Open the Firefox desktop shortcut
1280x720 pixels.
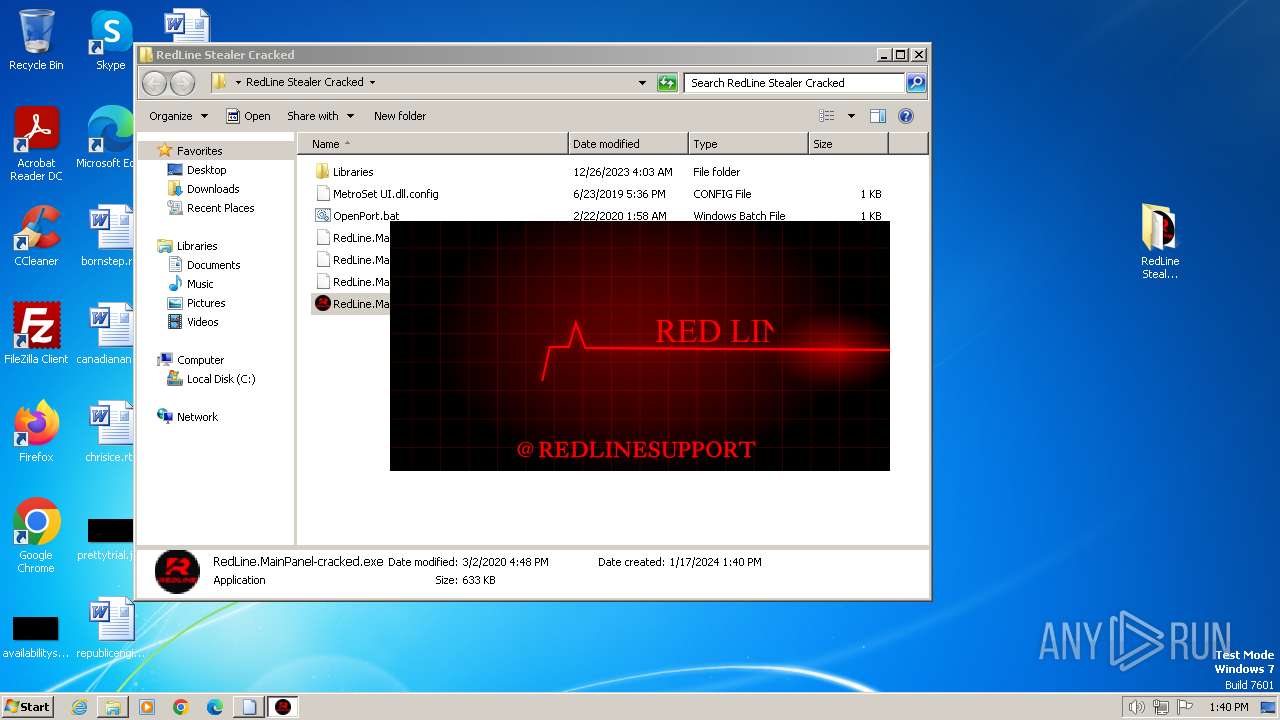click(36, 431)
